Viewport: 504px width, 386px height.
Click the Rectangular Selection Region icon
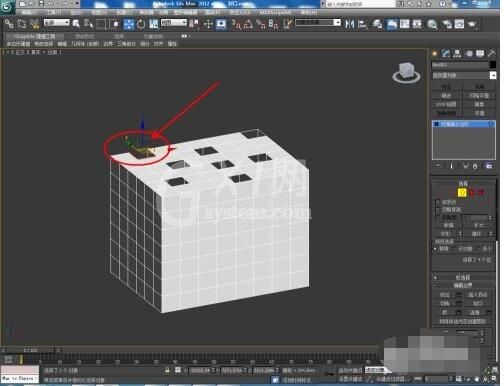(101, 24)
